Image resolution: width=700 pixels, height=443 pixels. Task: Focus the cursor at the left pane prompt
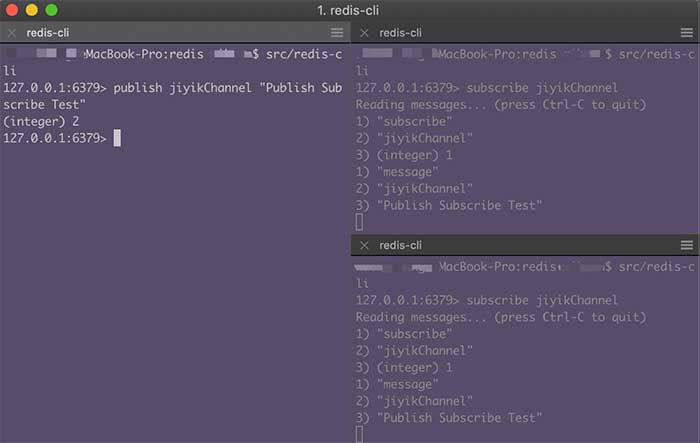click(x=117, y=138)
